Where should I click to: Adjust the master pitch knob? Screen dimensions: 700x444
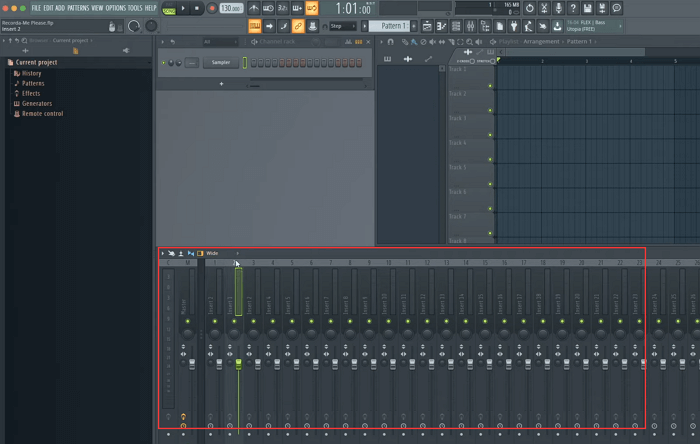[151, 26]
